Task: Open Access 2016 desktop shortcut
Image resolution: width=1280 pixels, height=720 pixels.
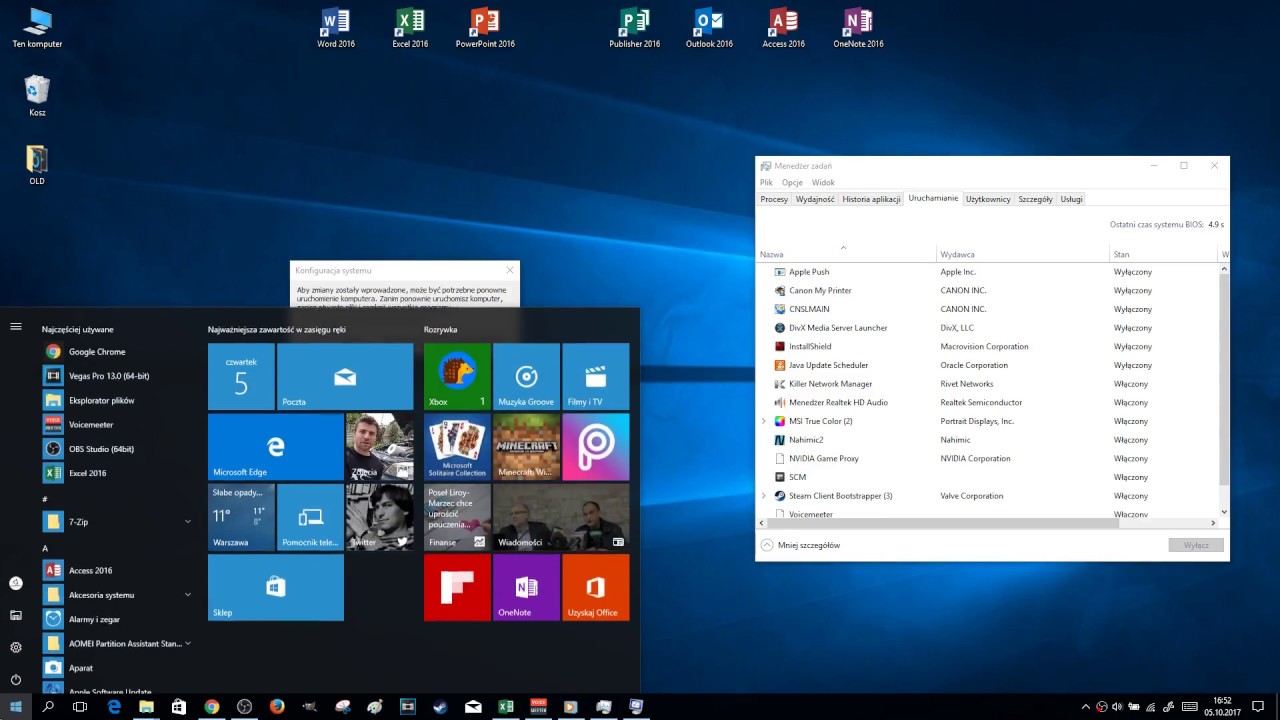Action: [x=783, y=28]
